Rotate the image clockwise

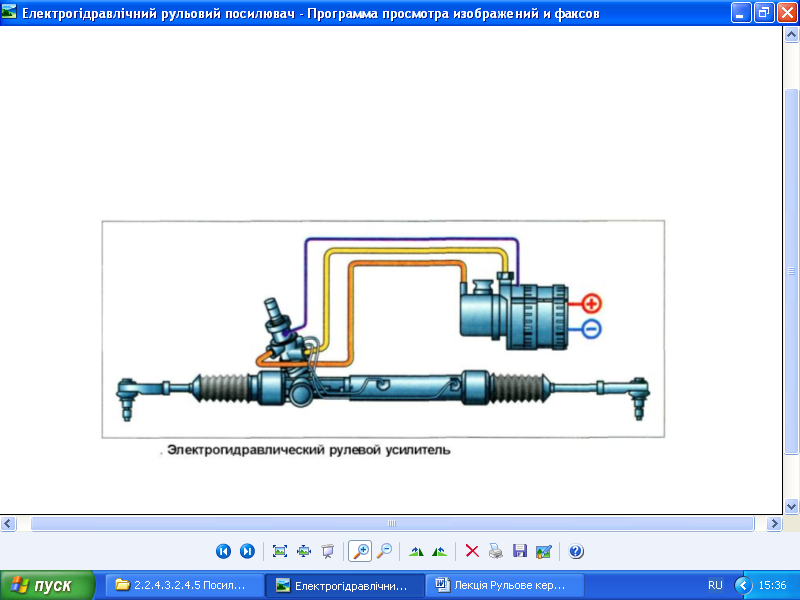[x=416, y=551]
